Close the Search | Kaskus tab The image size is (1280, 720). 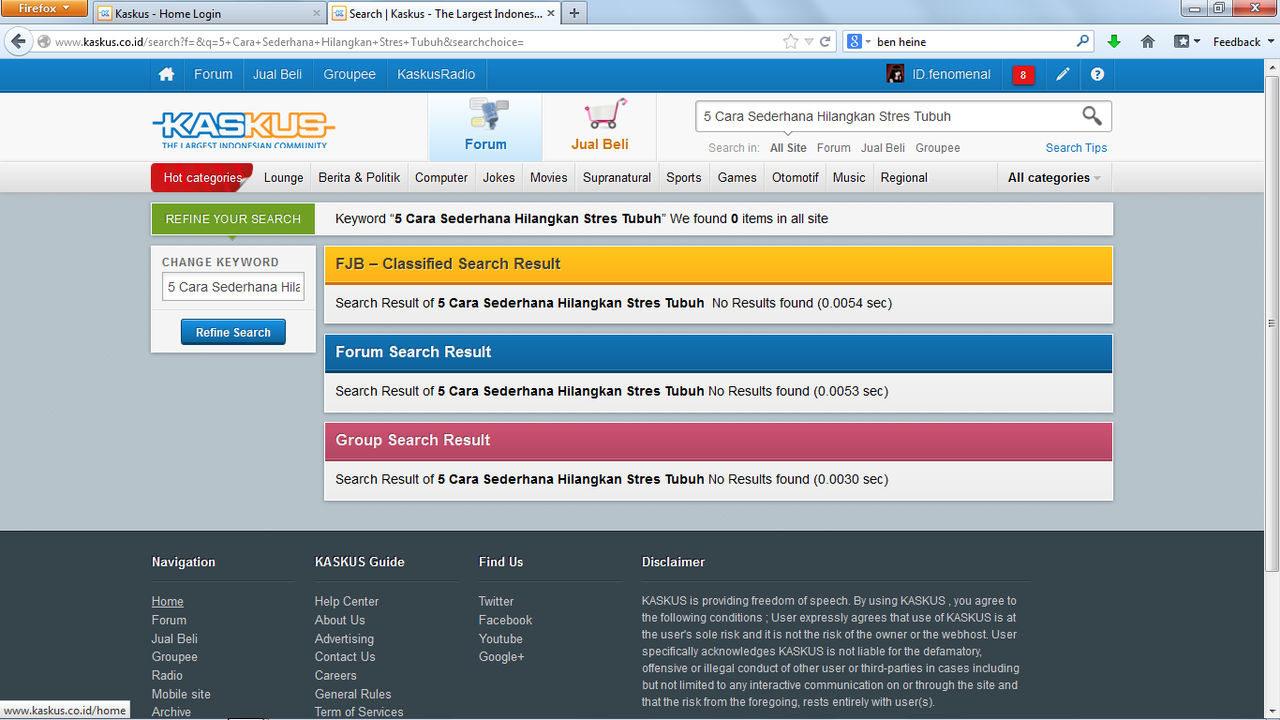(550, 14)
